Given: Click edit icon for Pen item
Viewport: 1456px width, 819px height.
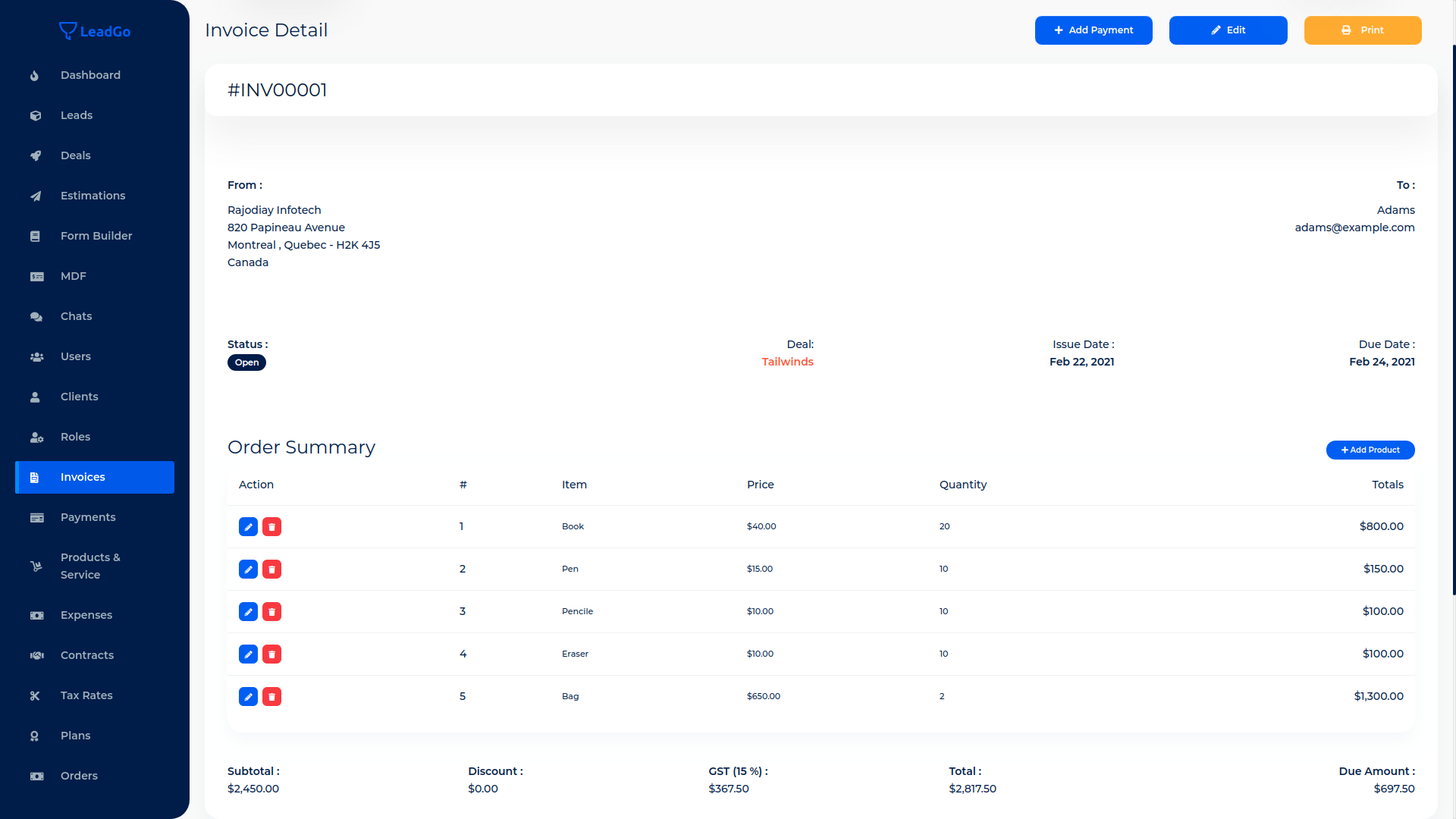Looking at the screenshot, I should pos(248,569).
